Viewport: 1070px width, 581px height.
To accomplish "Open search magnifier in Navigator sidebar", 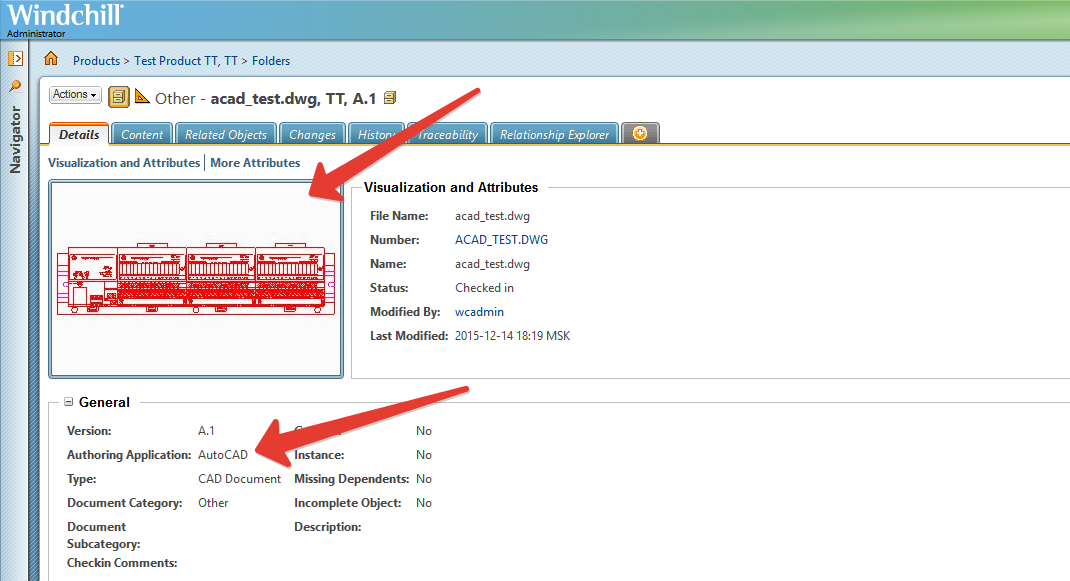I will pos(15,86).
